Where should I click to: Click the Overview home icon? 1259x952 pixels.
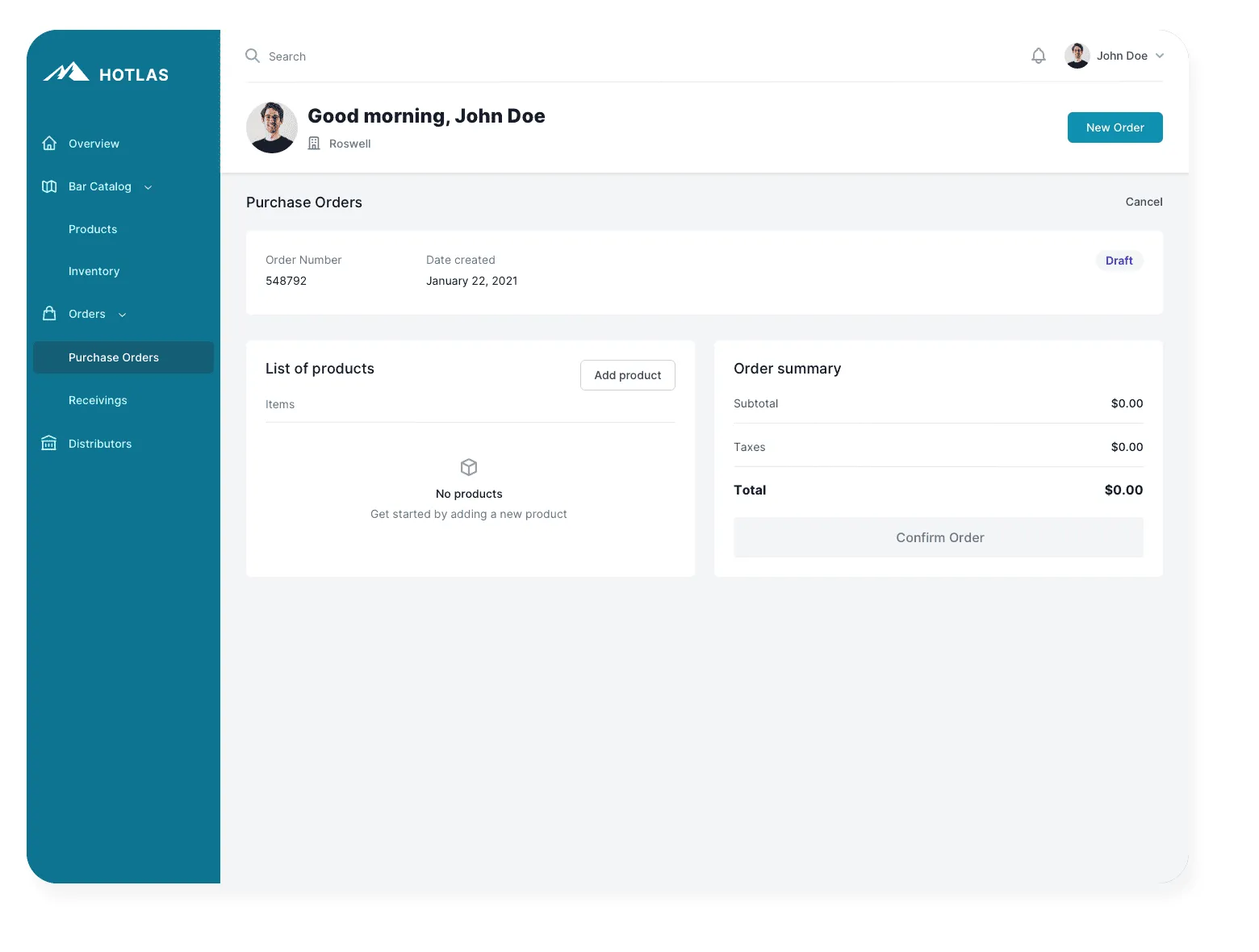coord(49,143)
